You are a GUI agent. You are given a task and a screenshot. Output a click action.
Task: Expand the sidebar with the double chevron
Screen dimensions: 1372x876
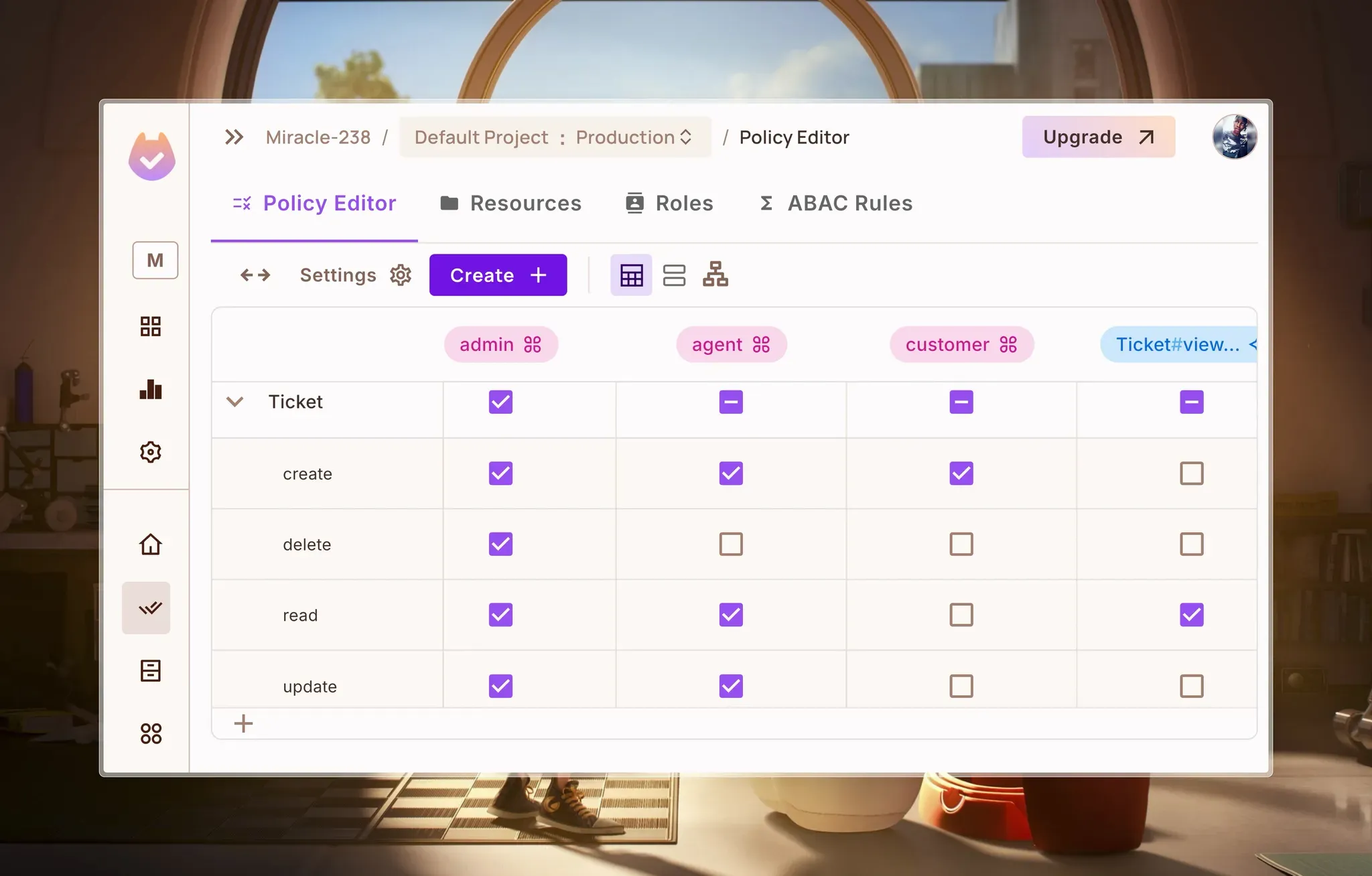pos(234,137)
